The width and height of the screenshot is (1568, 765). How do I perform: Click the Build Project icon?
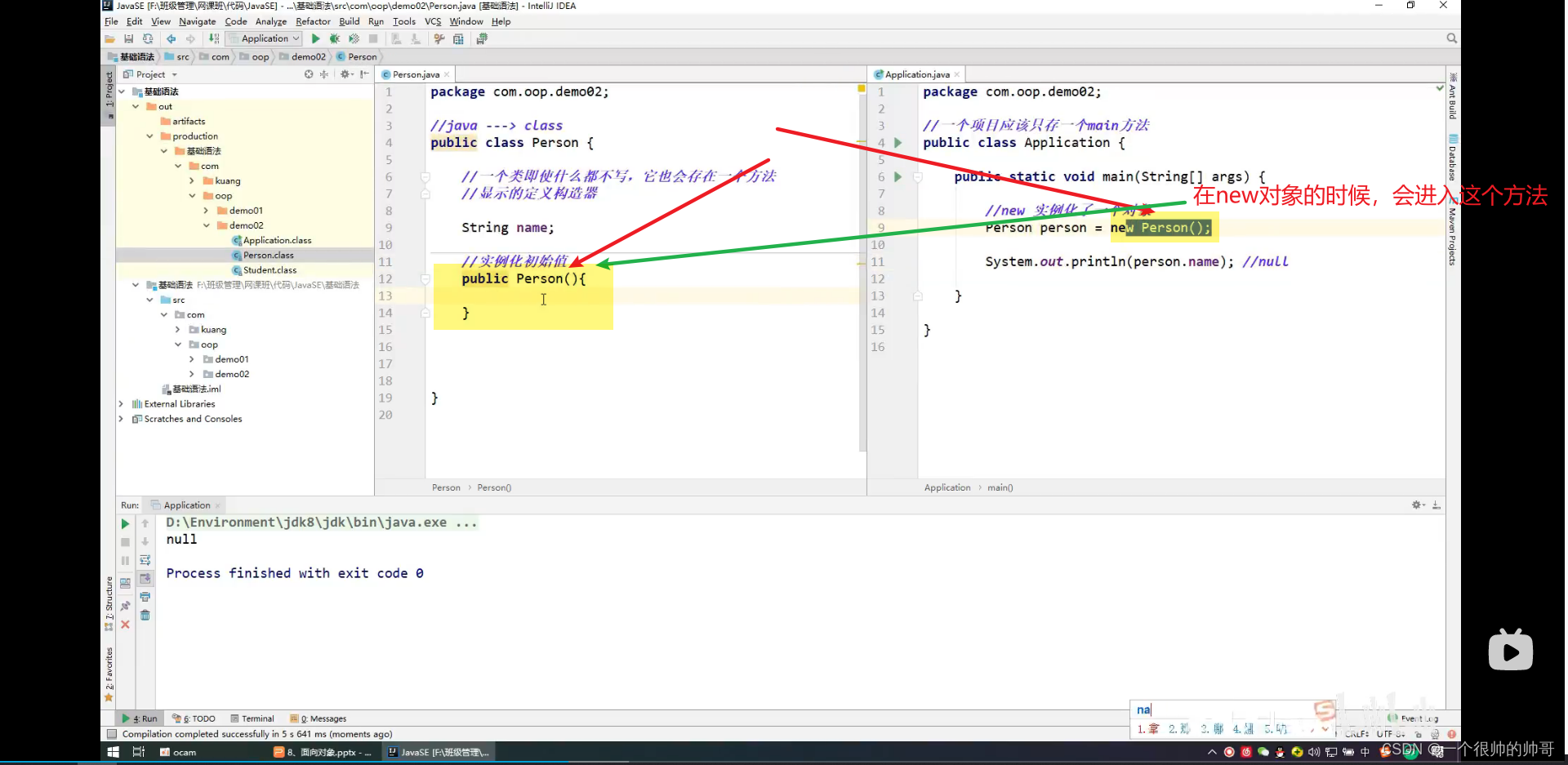click(x=214, y=38)
